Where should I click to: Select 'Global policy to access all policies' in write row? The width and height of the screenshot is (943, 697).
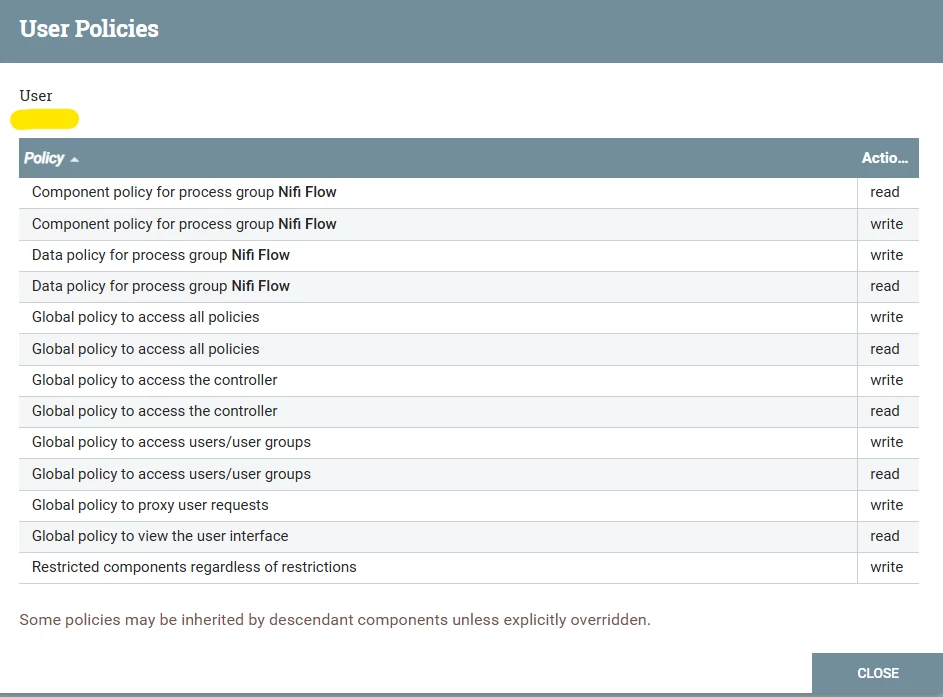tap(146, 318)
